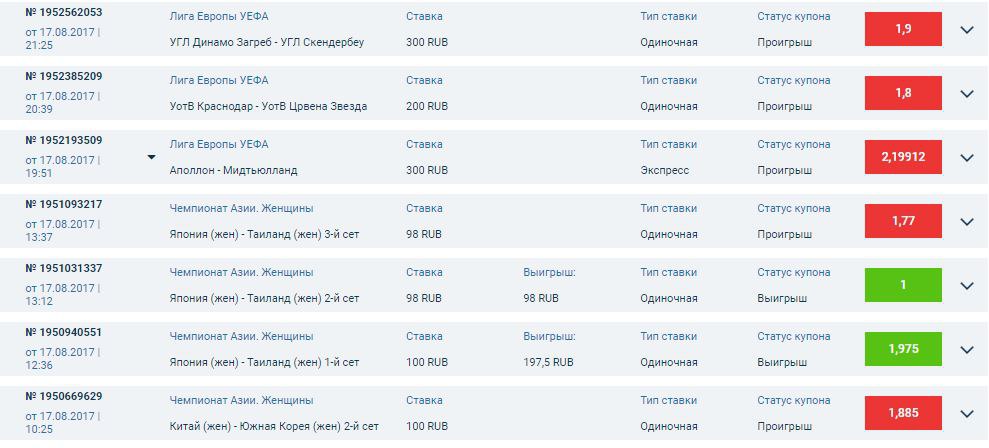
Task: Expand chevron for Китай - Южная Корея bet
Action: (966, 414)
